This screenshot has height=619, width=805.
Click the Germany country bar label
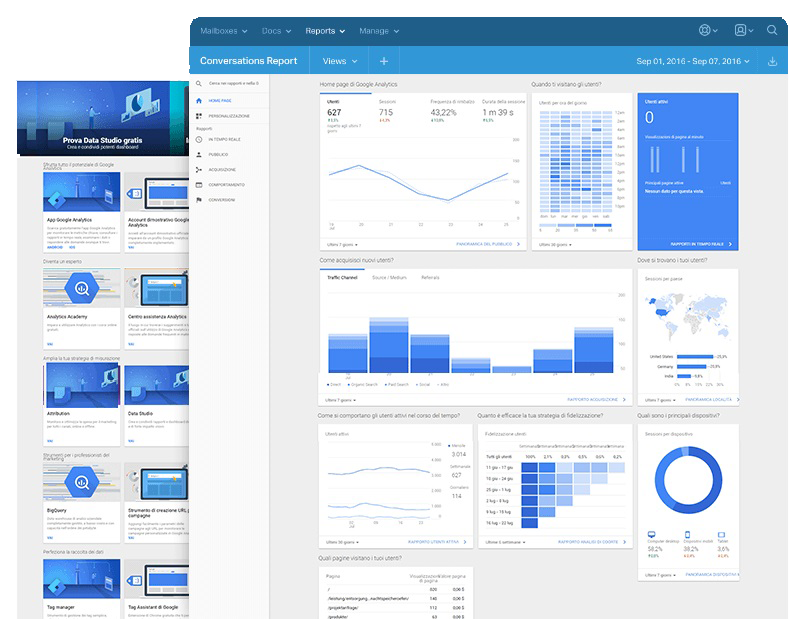tap(665, 366)
